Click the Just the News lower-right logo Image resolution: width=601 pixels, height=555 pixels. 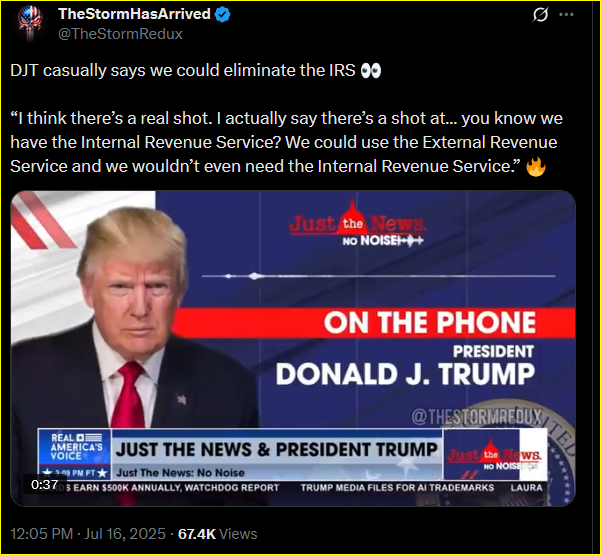(x=494, y=455)
